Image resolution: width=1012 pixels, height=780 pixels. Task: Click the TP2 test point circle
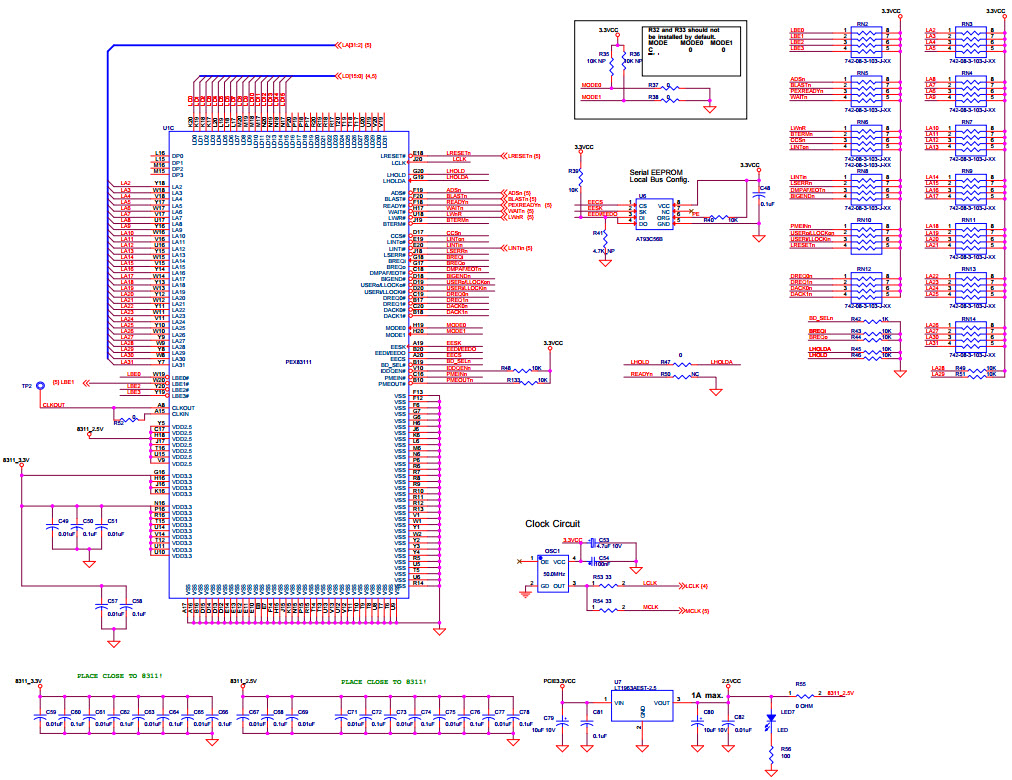tap(40, 384)
